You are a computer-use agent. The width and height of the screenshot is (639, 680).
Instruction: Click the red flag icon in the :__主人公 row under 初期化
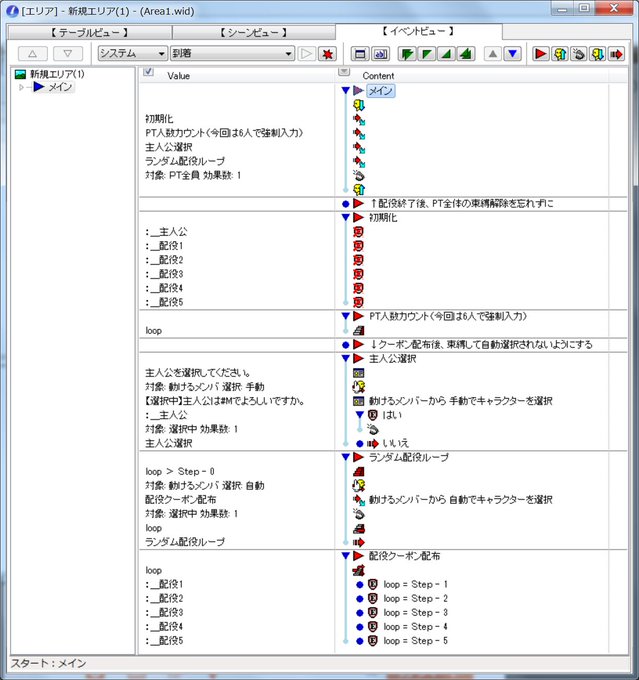pos(358,232)
